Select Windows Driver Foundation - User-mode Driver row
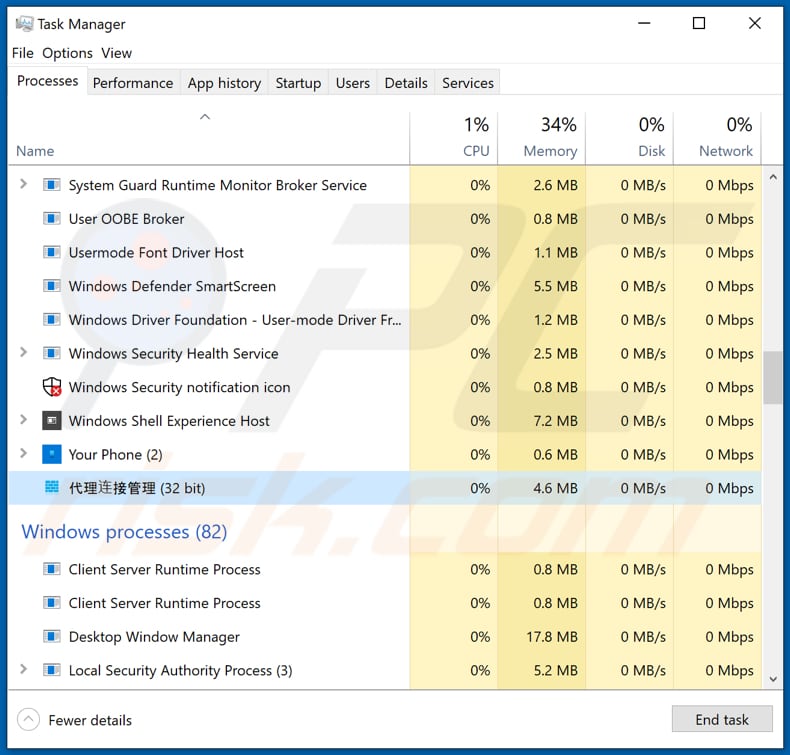 tap(385, 319)
